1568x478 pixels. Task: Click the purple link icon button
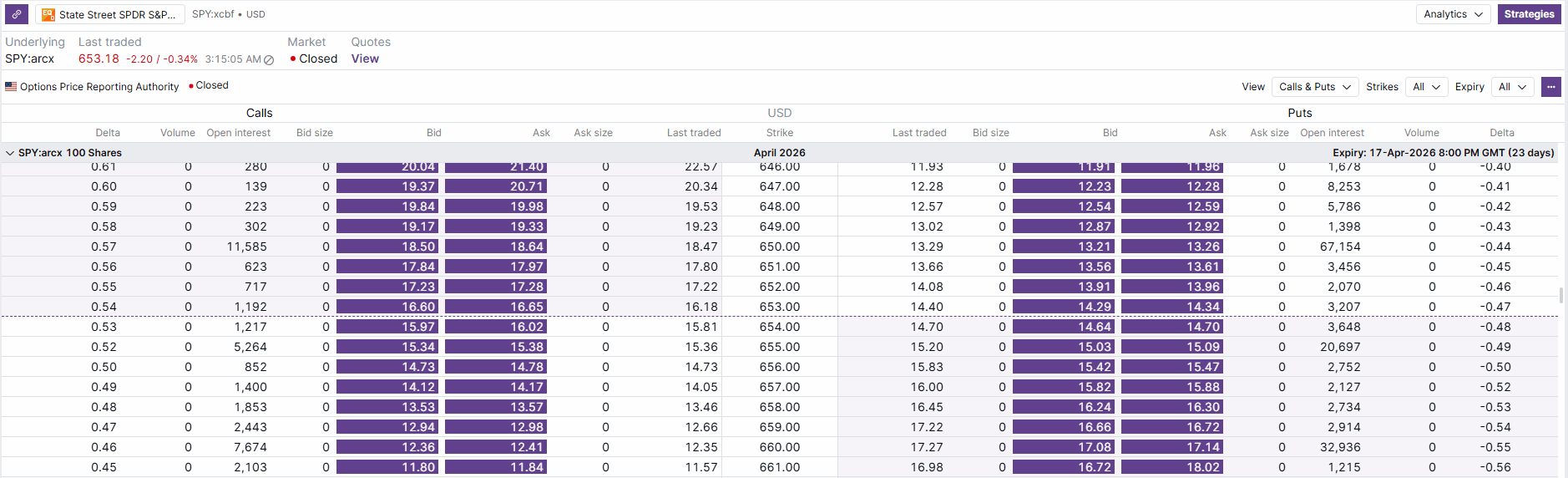coord(17,14)
